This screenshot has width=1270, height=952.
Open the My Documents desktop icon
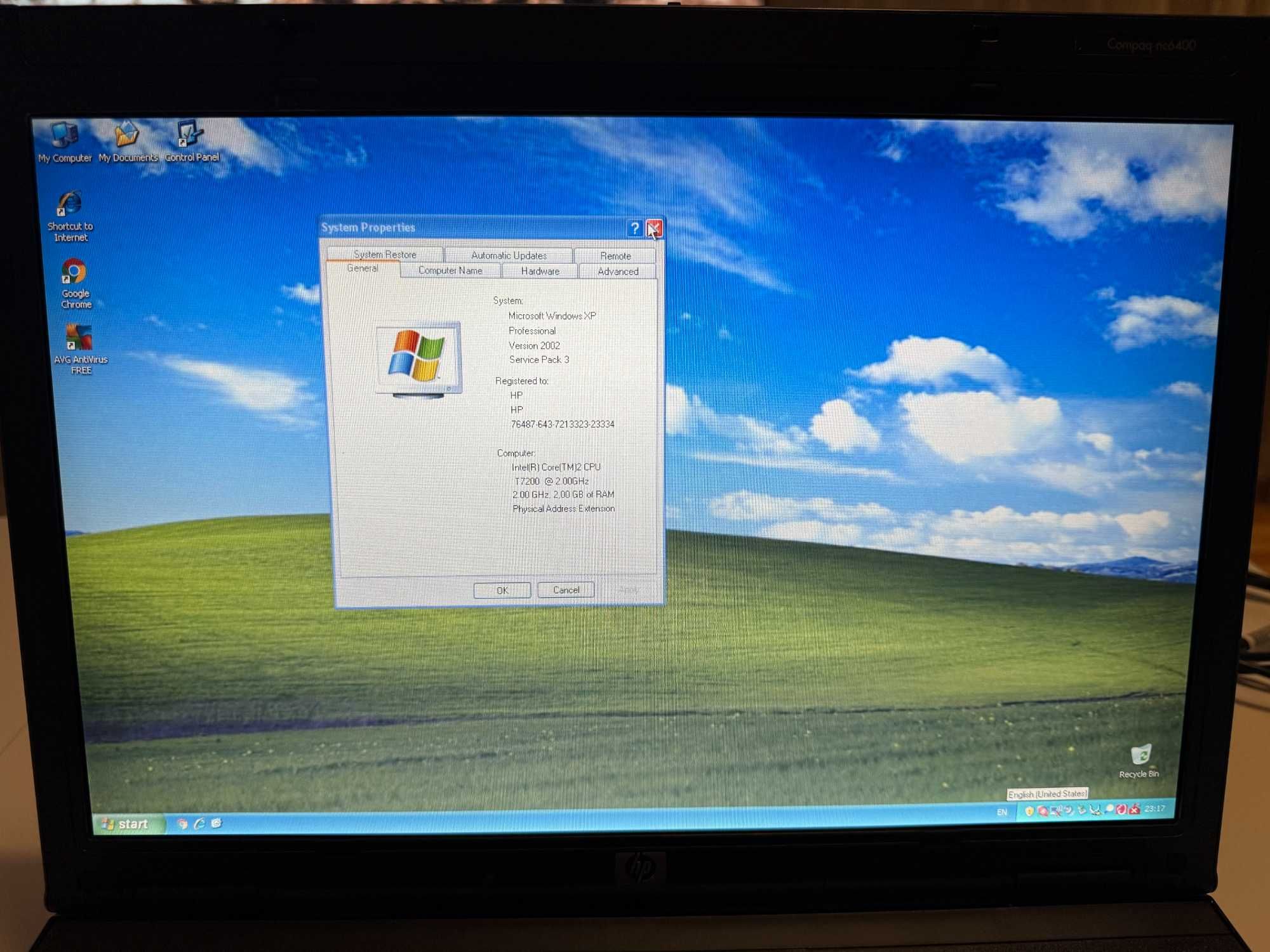tap(128, 141)
